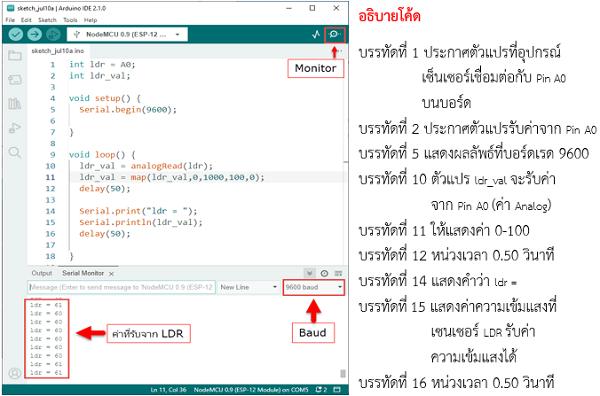600x396 pixels.
Task: Open the 9600 baud dropdown
Action: [x=313, y=287]
